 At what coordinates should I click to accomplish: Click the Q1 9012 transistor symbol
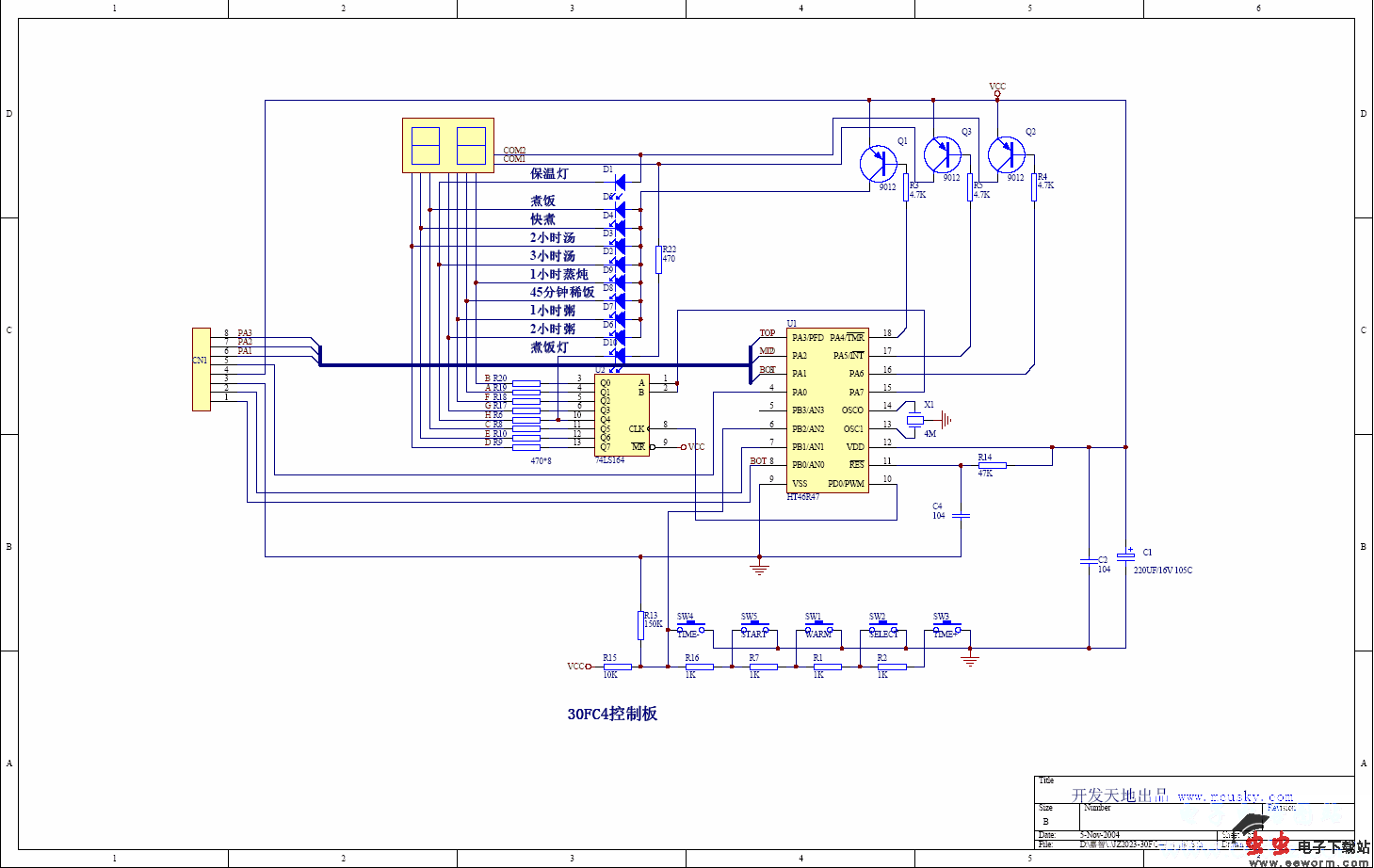coord(878,164)
